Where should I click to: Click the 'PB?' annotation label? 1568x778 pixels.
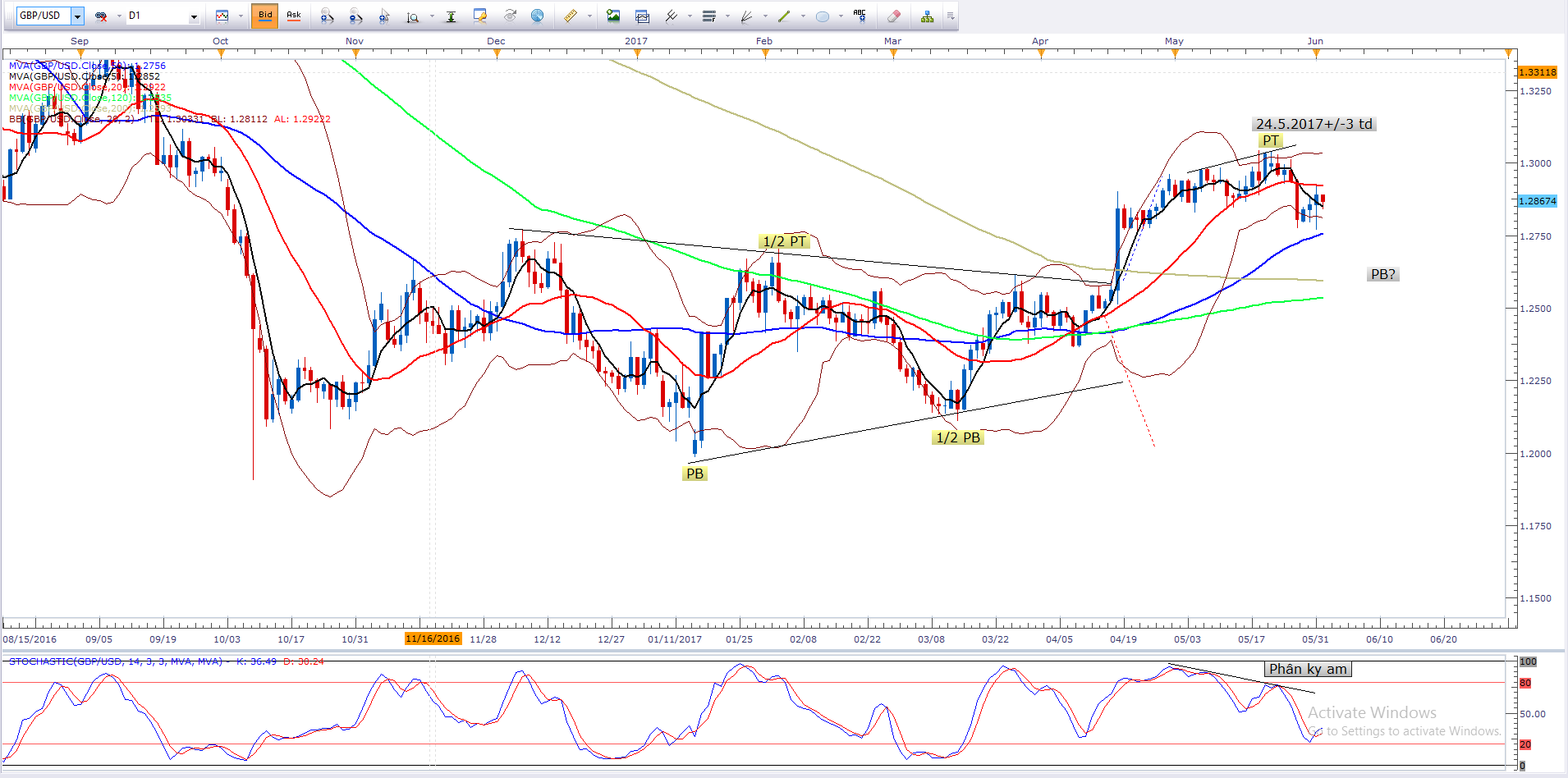[1382, 274]
